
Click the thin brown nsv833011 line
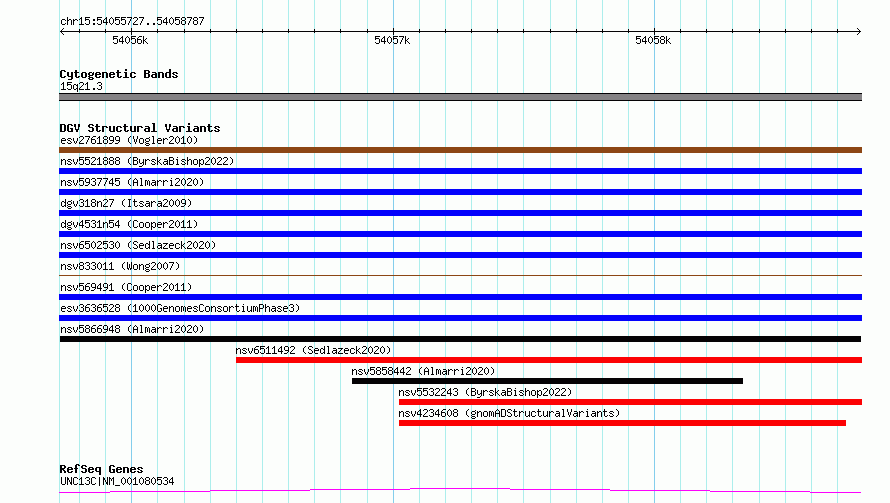460,275
